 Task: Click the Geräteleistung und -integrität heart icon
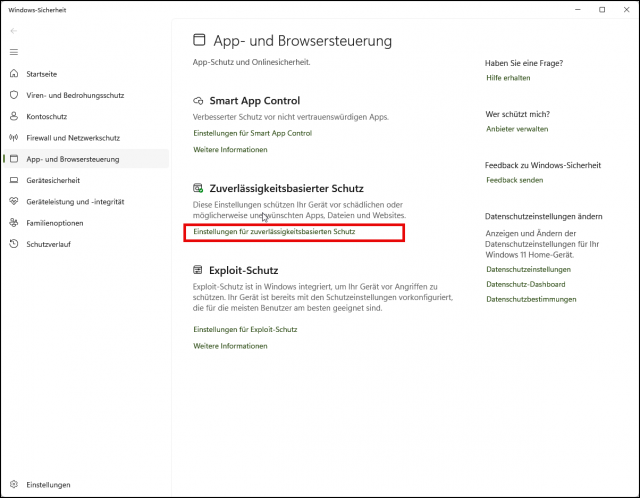(x=14, y=201)
